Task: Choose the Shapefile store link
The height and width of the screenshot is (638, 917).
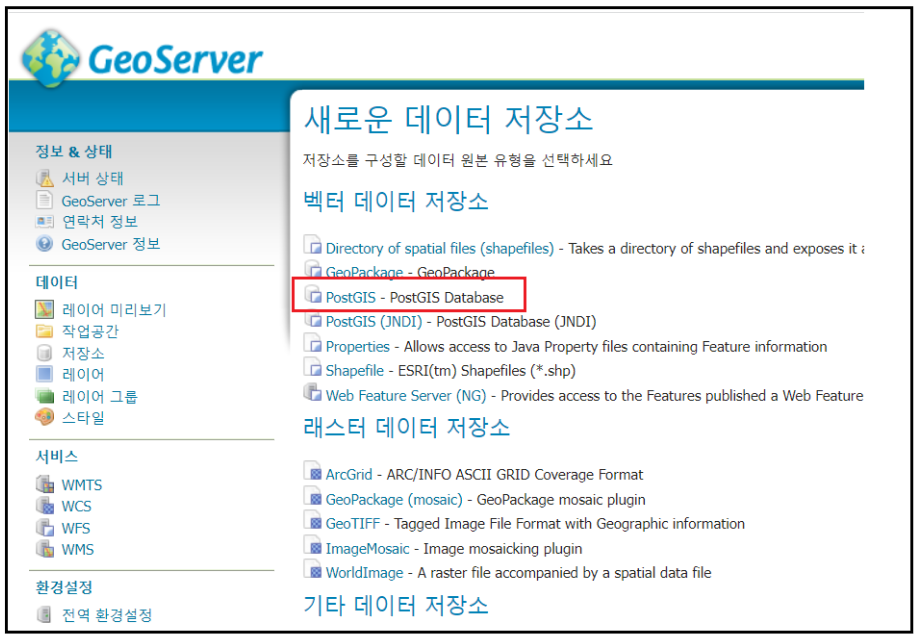Action: point(355,371)
